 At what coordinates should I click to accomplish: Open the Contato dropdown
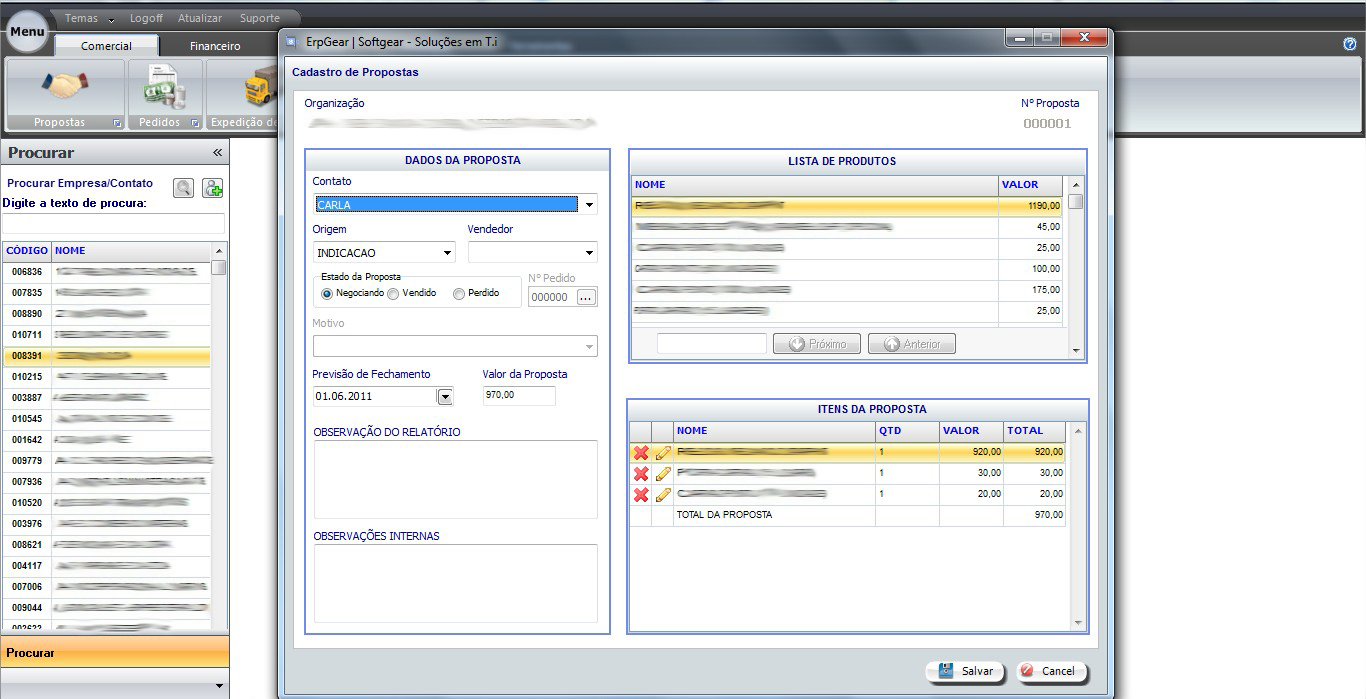tap(589, 205)
